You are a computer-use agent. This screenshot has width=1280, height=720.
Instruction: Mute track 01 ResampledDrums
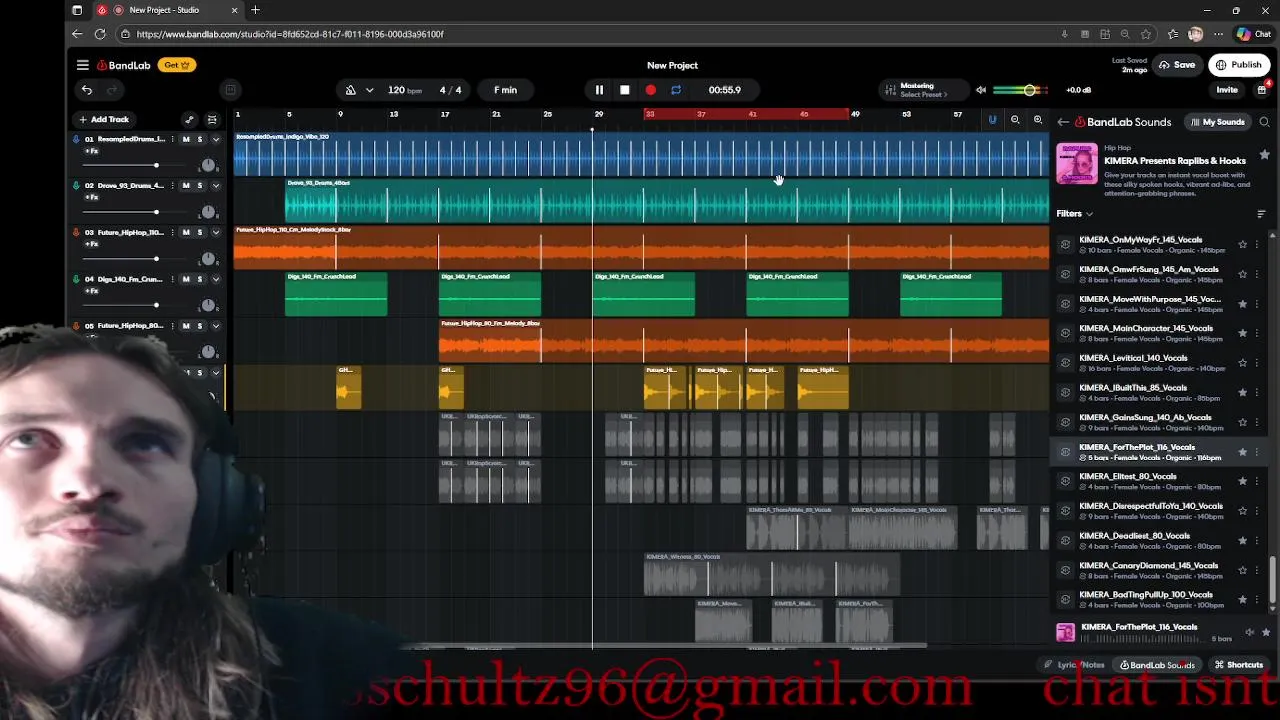point(185,139)
